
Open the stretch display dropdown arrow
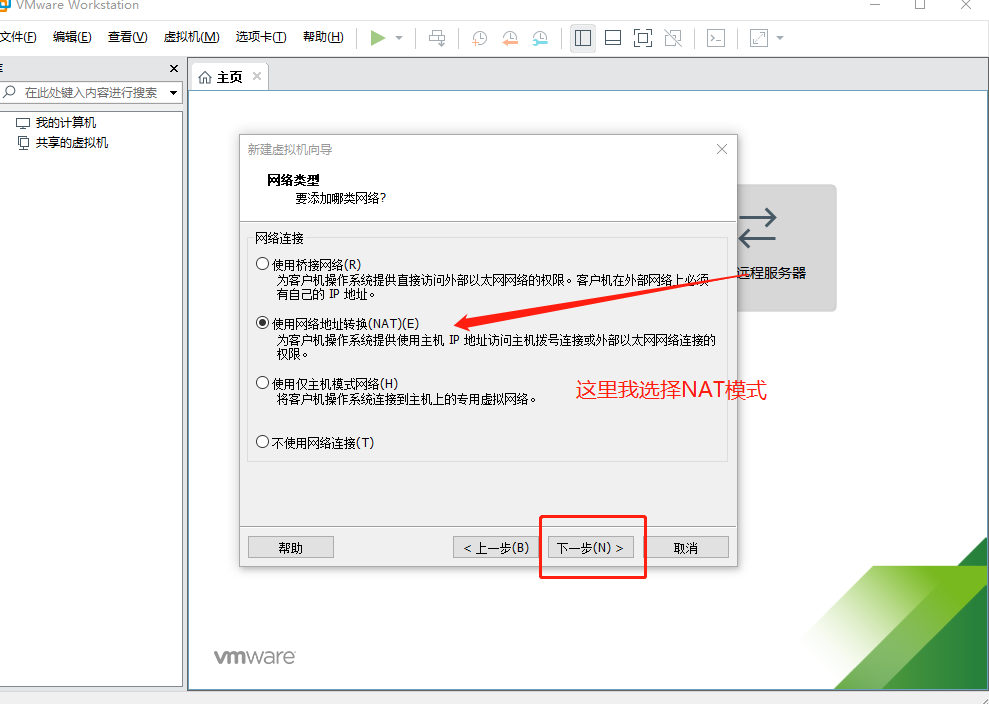pos(780,38)
